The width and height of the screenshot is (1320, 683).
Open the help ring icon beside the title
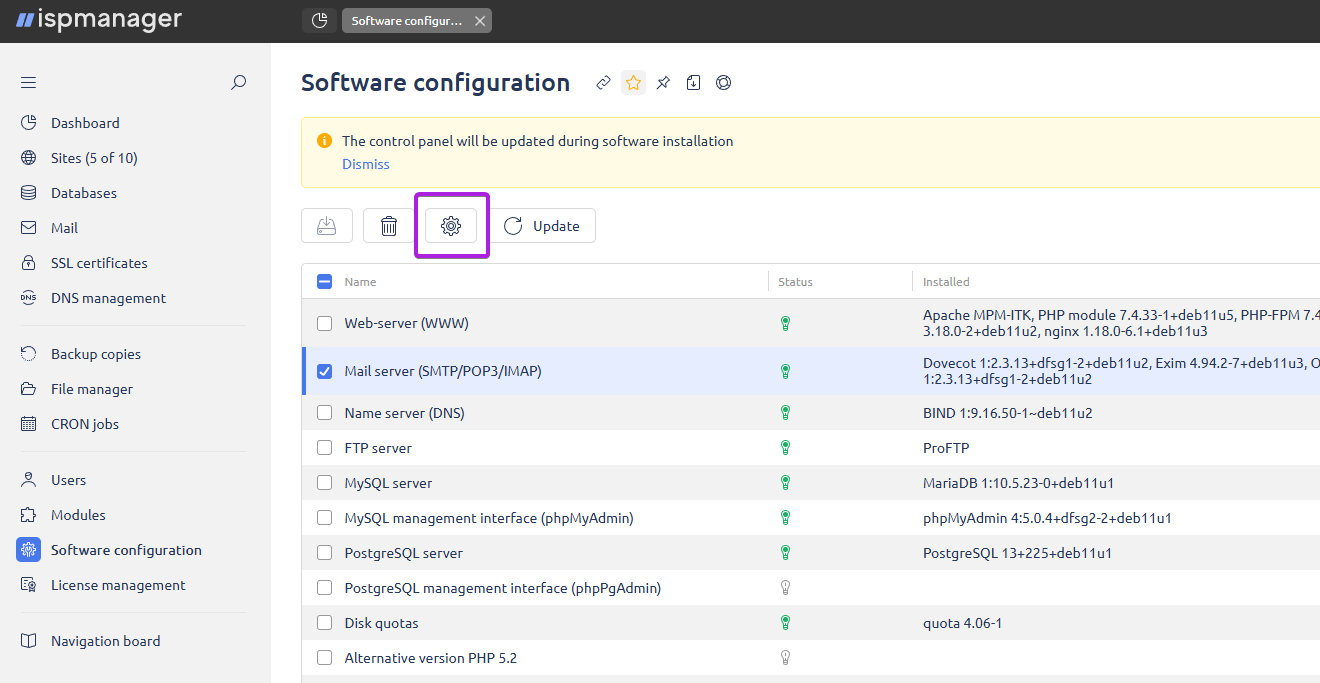[x=723, y=82]
